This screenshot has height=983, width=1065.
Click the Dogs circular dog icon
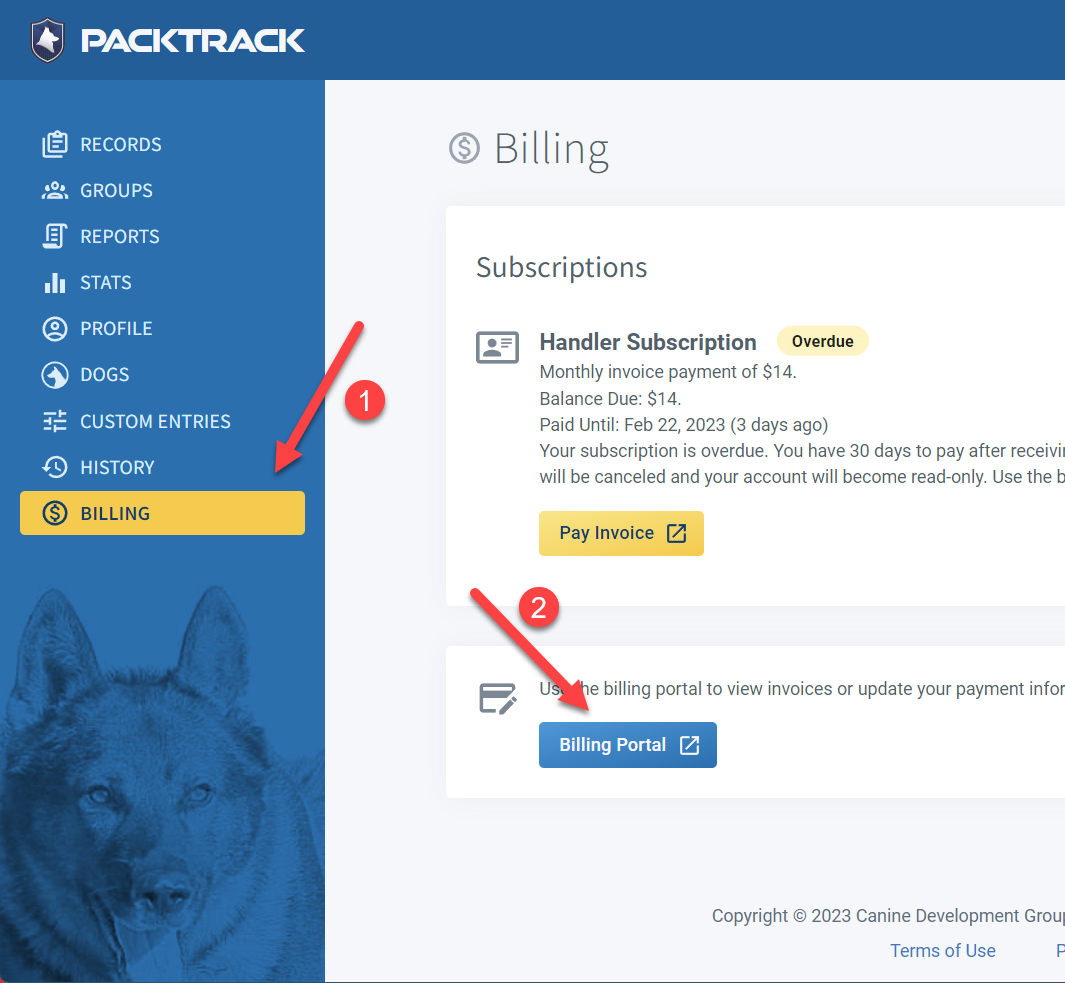(55, 375)
